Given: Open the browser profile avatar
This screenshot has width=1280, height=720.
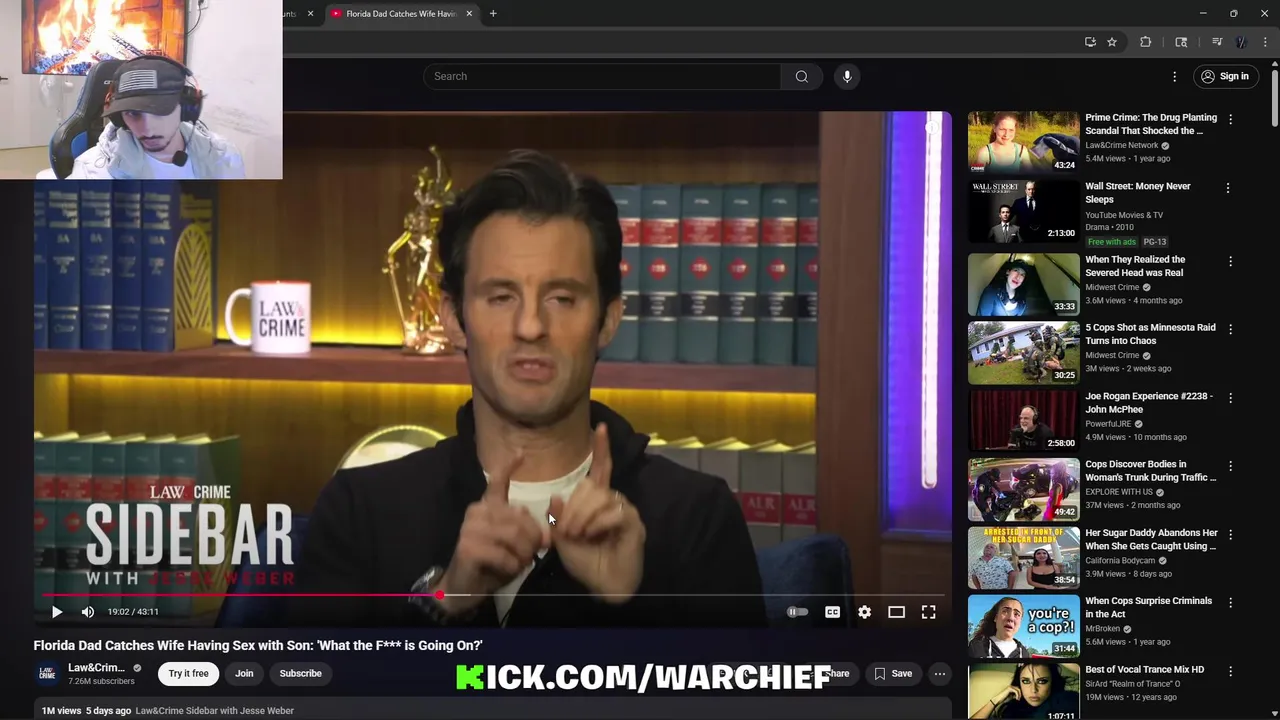Looking at the screenshot, I should (1241, 42).
